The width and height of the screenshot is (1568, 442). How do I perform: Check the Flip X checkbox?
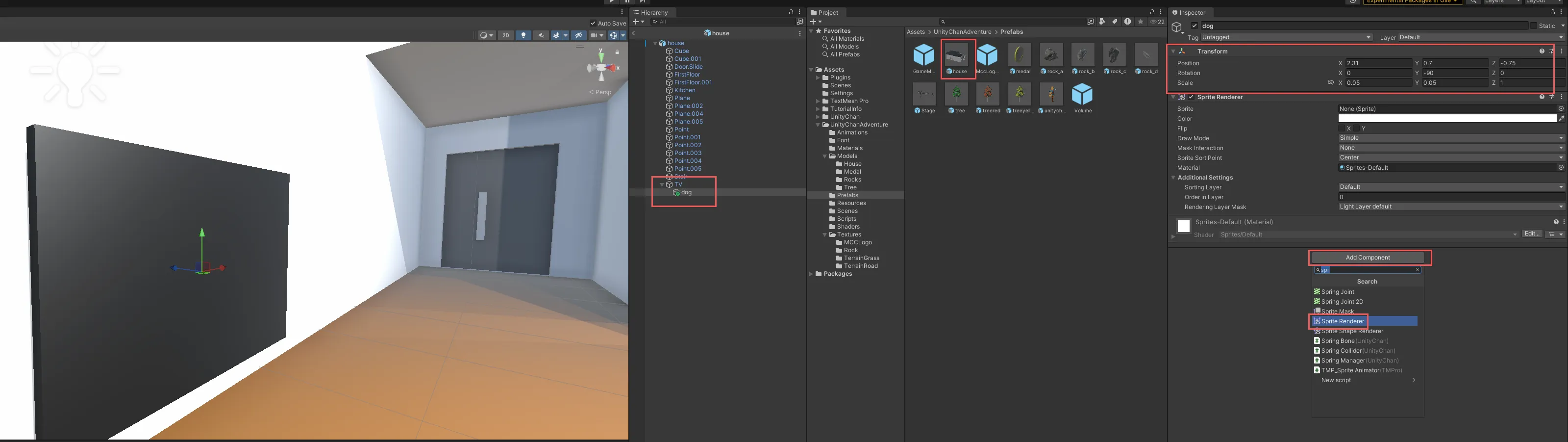pyautogui.click(x=1342, y=129)
